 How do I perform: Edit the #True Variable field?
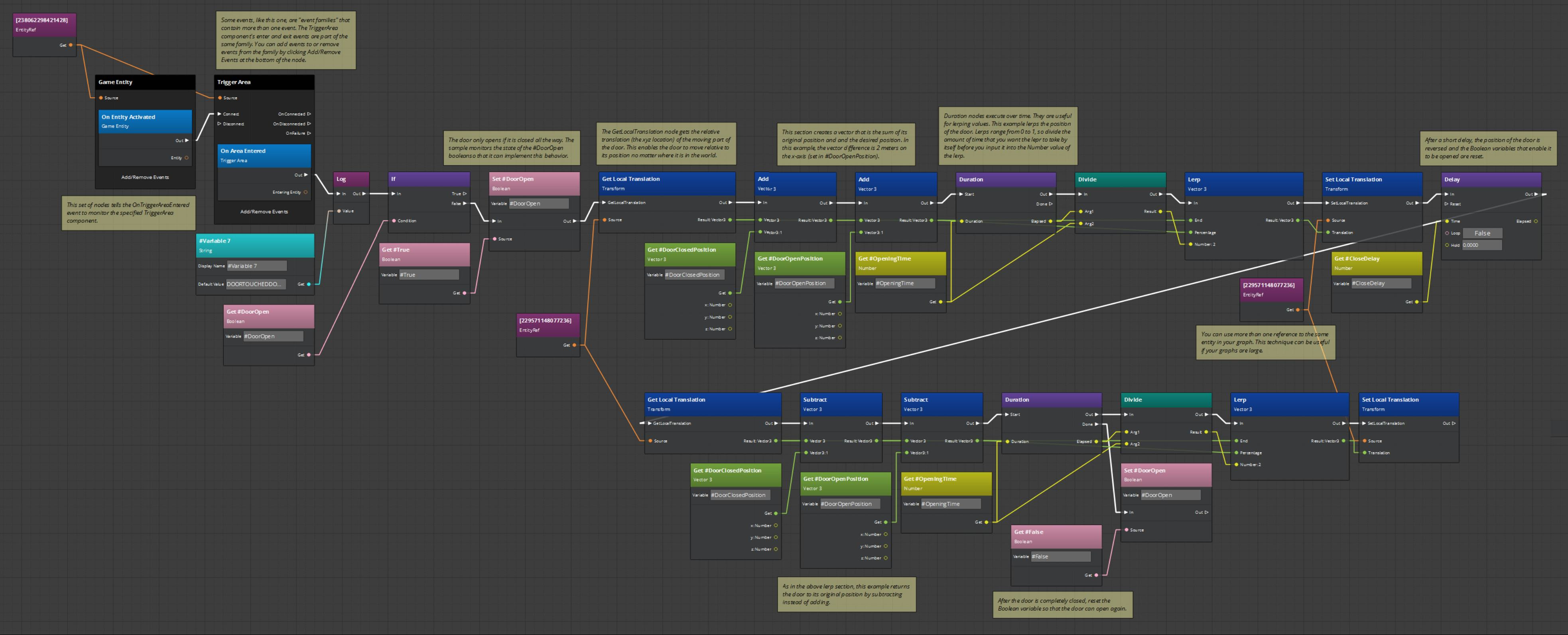429,275
